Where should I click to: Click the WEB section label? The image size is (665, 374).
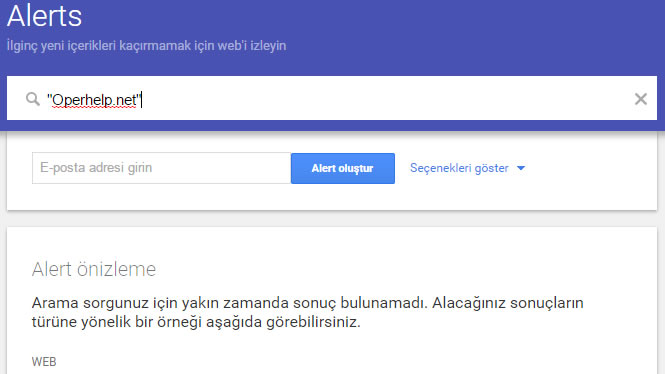click(44, 362)
